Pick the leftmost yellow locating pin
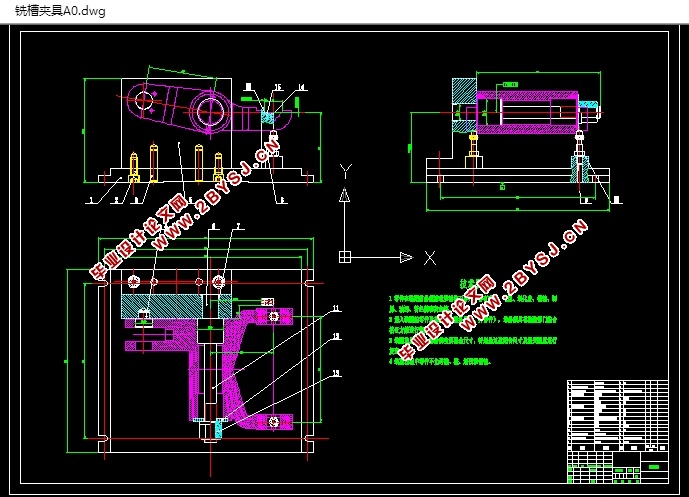This screenshot has height=497, width=689. [x=134, y=167]
